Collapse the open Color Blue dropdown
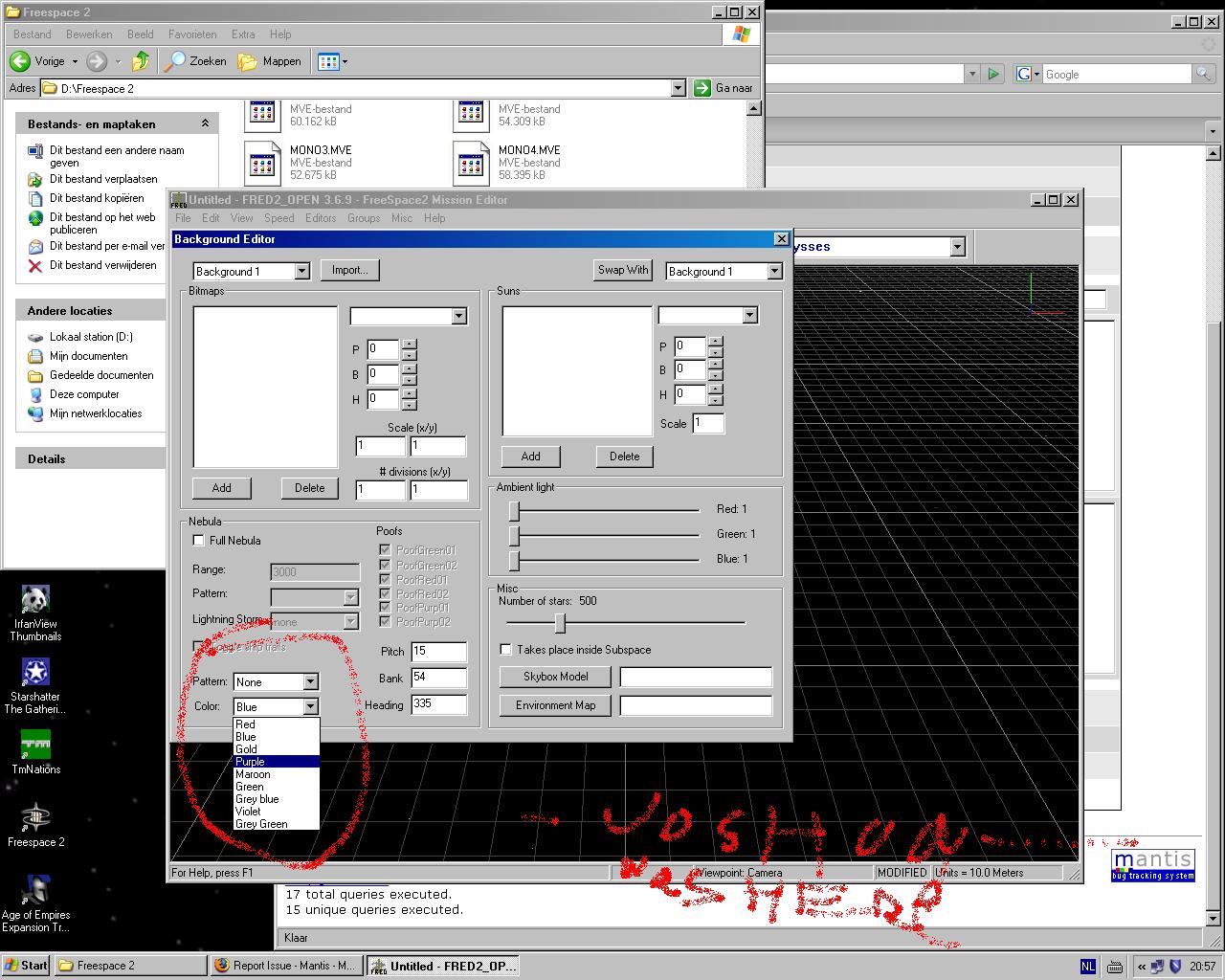The height and width of the screenshot is (980, 1225). click(x=310, y=706)
